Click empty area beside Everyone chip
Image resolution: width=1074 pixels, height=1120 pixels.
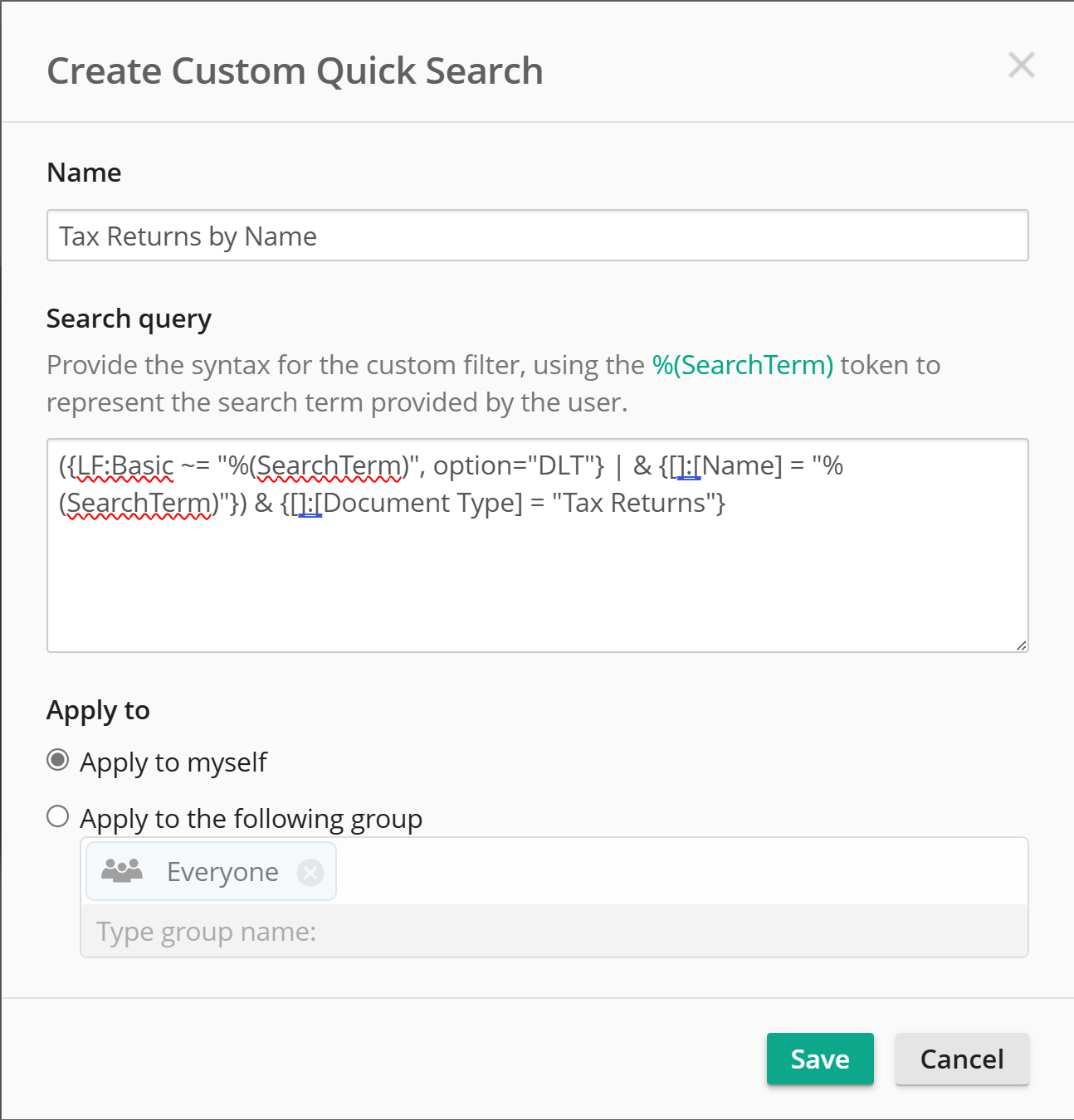681,871
